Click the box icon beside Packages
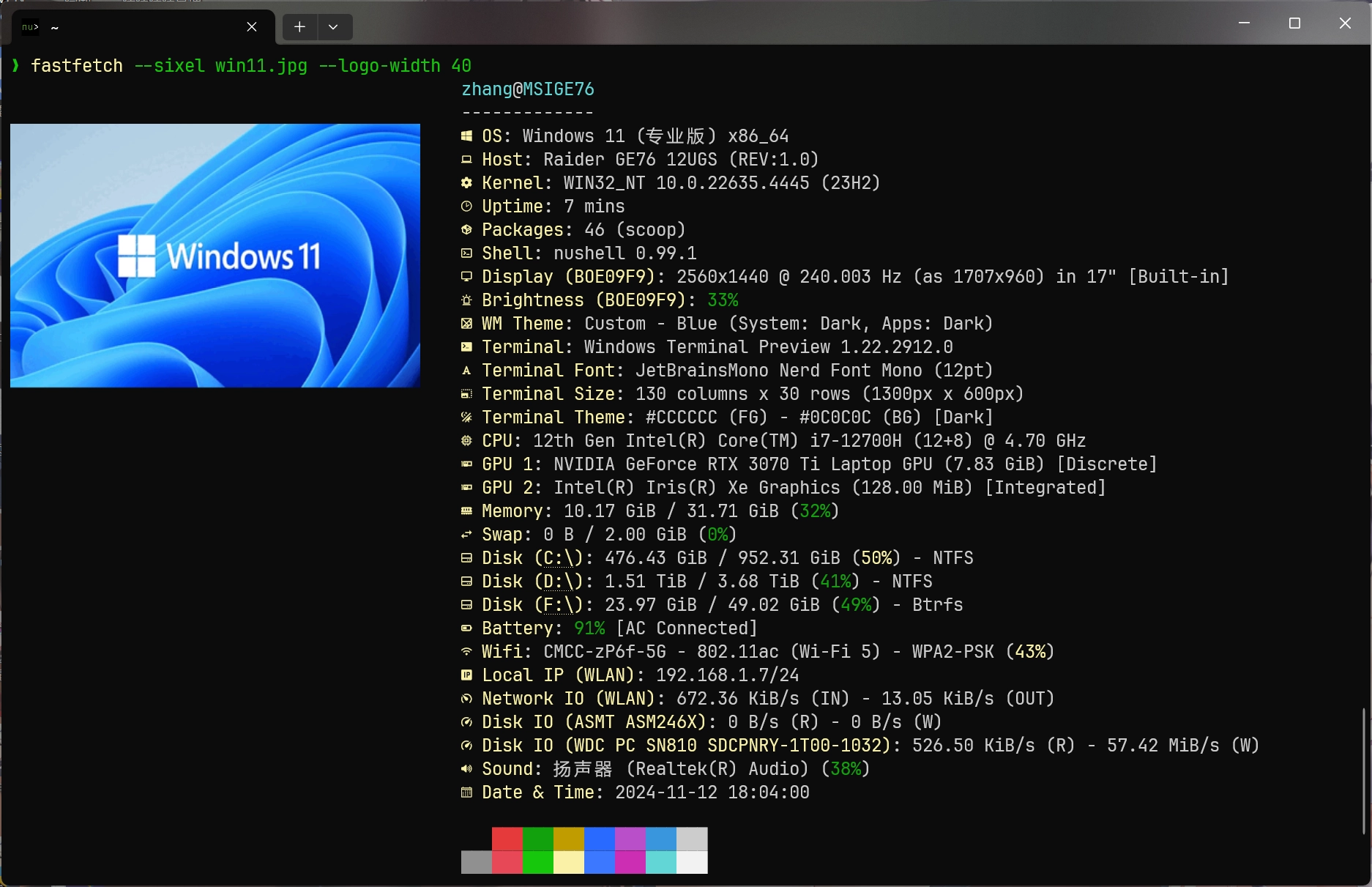Viewport: 1372px width, 887px height. click(466, 230)
